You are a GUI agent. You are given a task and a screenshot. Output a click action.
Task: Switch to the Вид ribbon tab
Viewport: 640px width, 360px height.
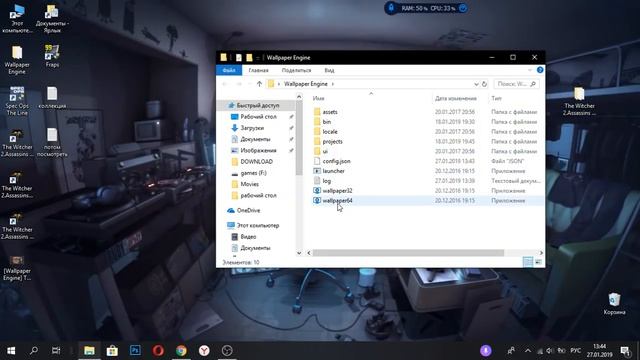[329, 70]
